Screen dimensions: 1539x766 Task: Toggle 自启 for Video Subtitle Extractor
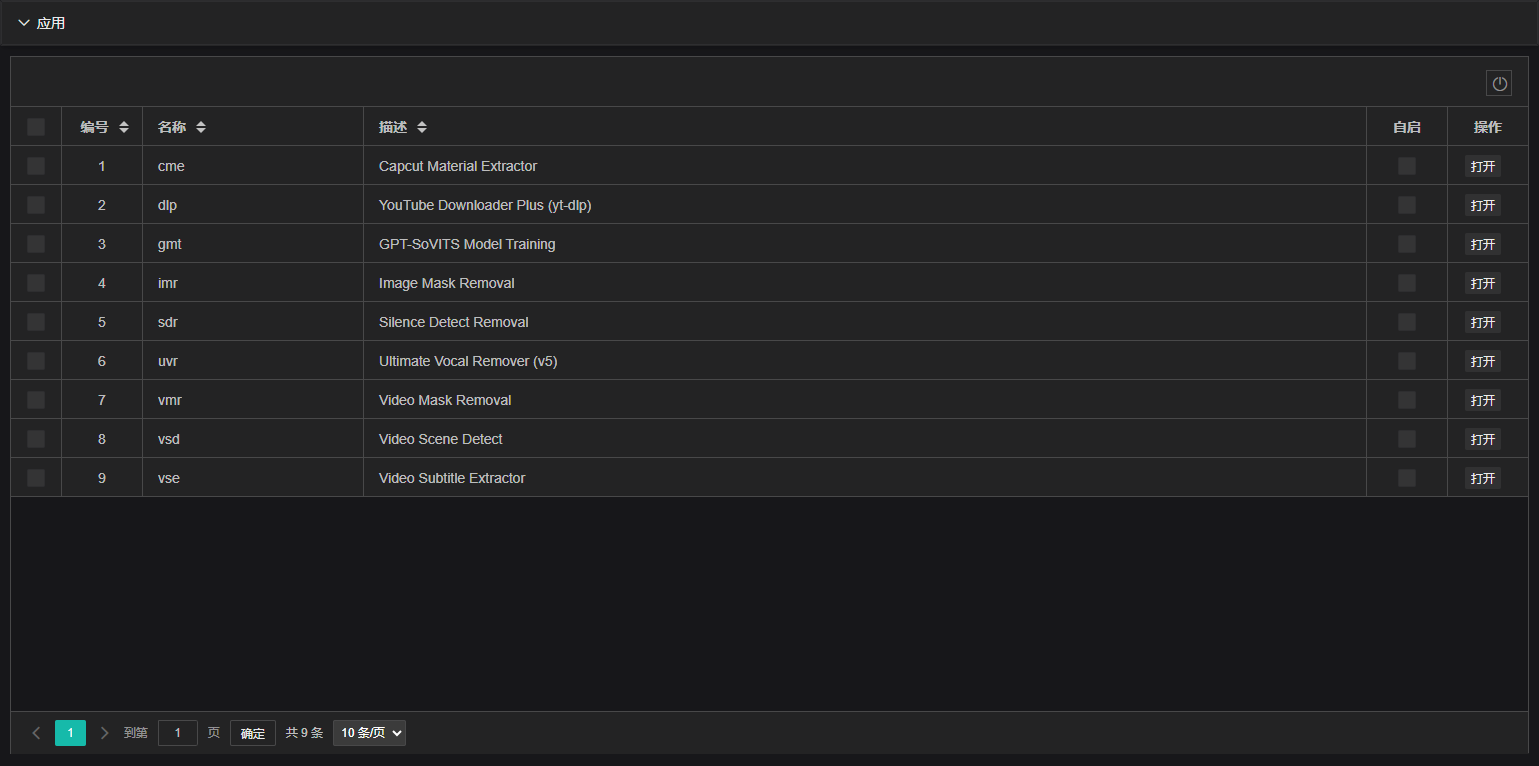1406,478
